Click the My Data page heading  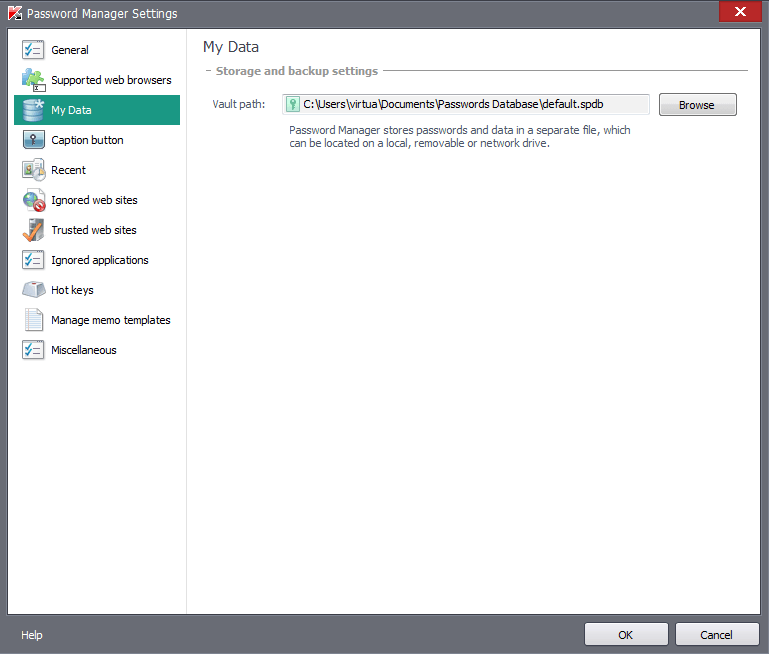[231, 47]
